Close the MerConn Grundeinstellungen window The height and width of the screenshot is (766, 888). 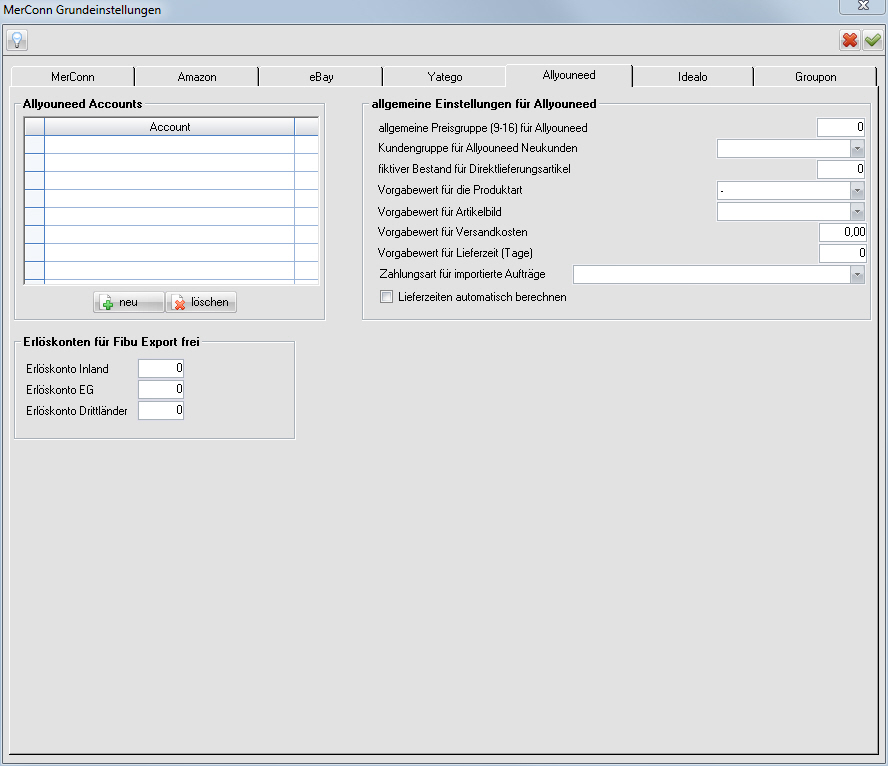863,6
